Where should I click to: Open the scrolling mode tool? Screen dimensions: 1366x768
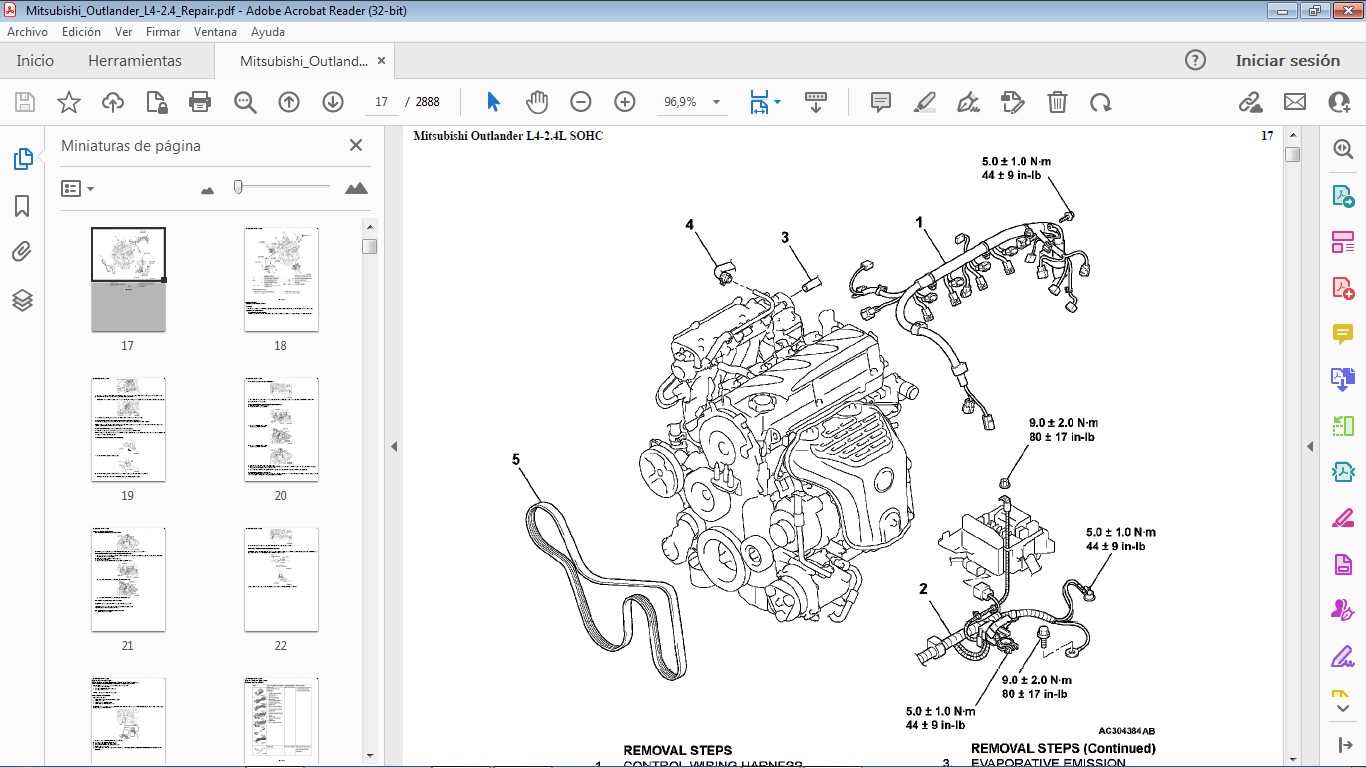tap(816, 102)
